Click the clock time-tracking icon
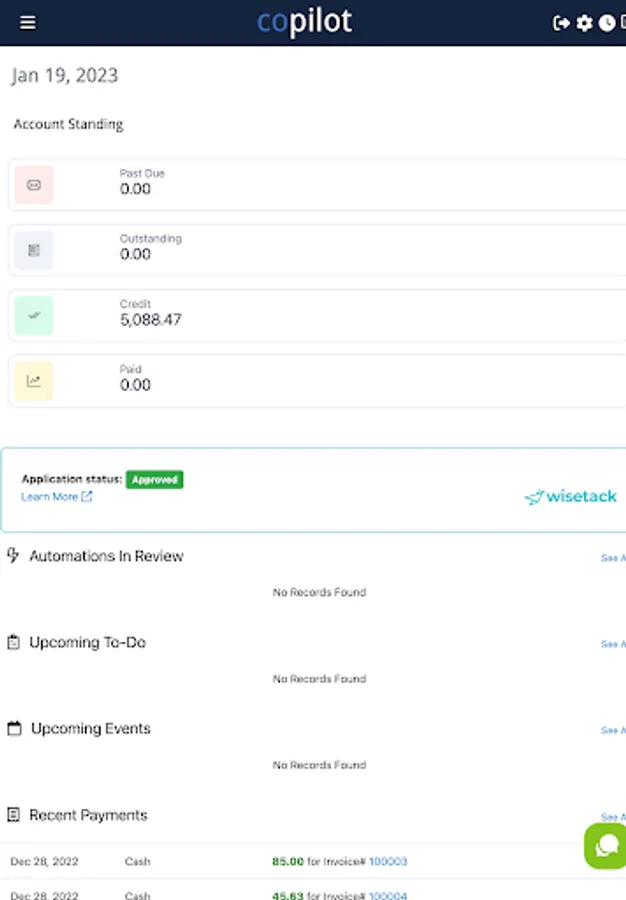Viewport: 626px width, 900px height. coord(607,22)
